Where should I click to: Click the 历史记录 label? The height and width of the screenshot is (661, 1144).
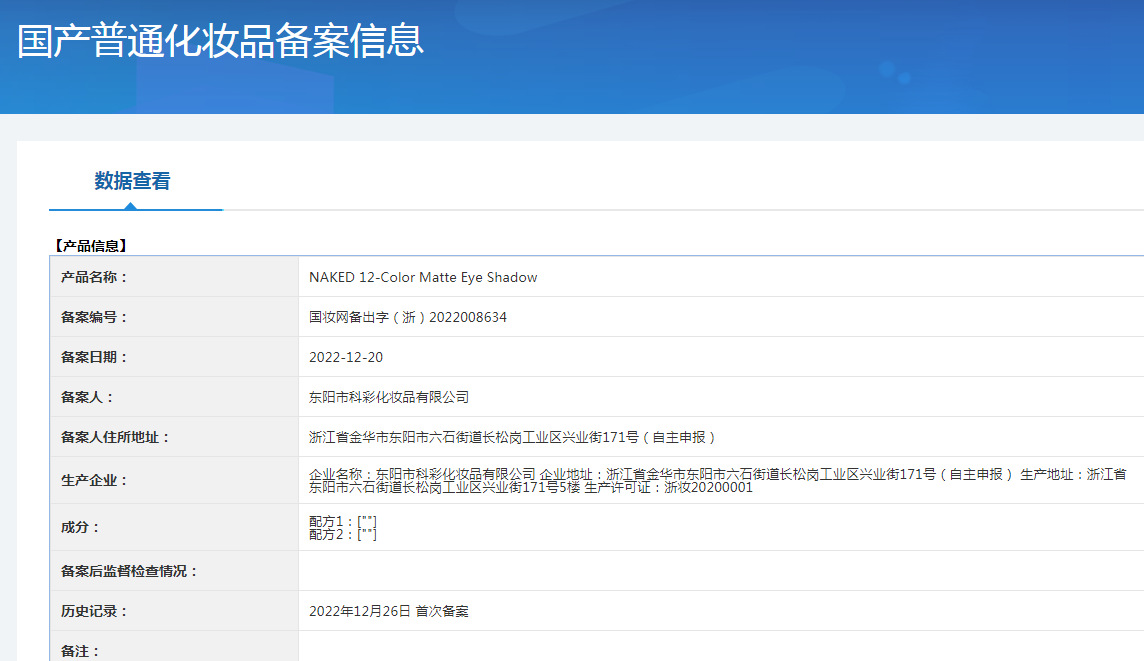[93, 611]
